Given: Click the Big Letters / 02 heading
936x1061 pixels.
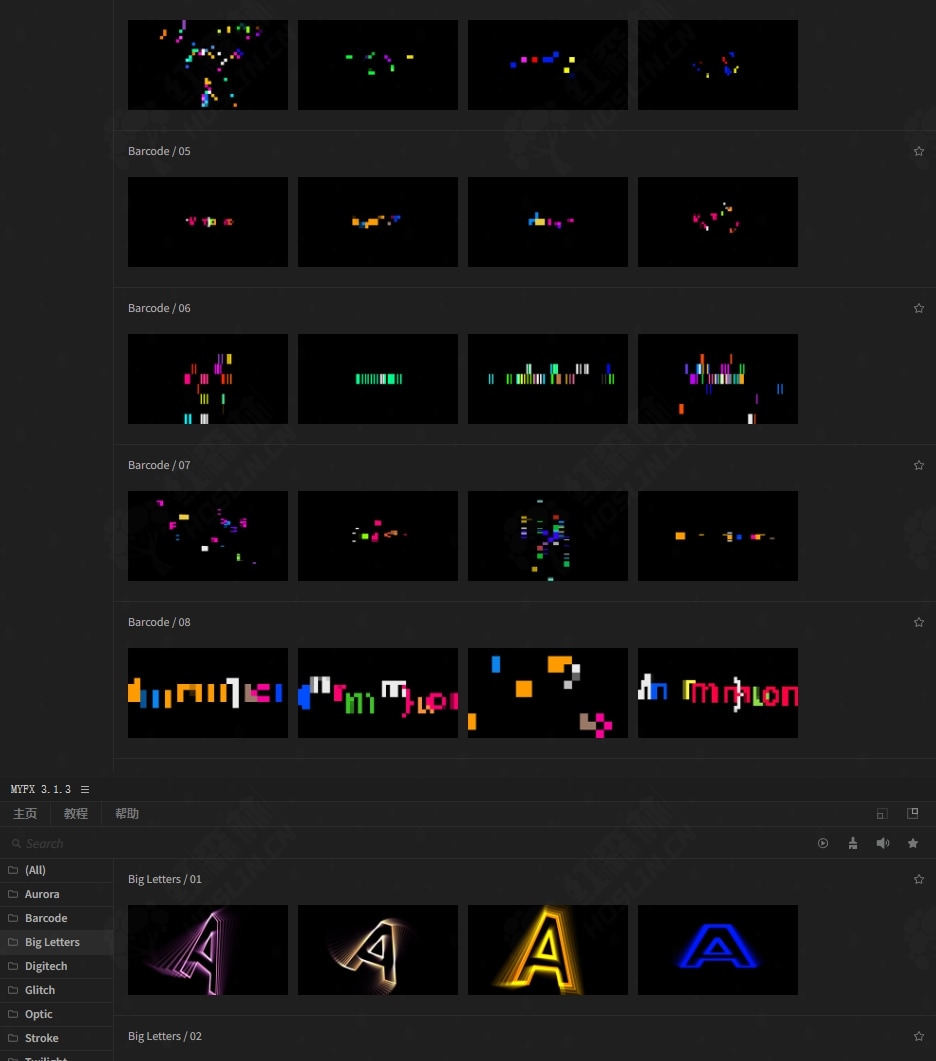Looking at the screenshot, I should 164,1036.
